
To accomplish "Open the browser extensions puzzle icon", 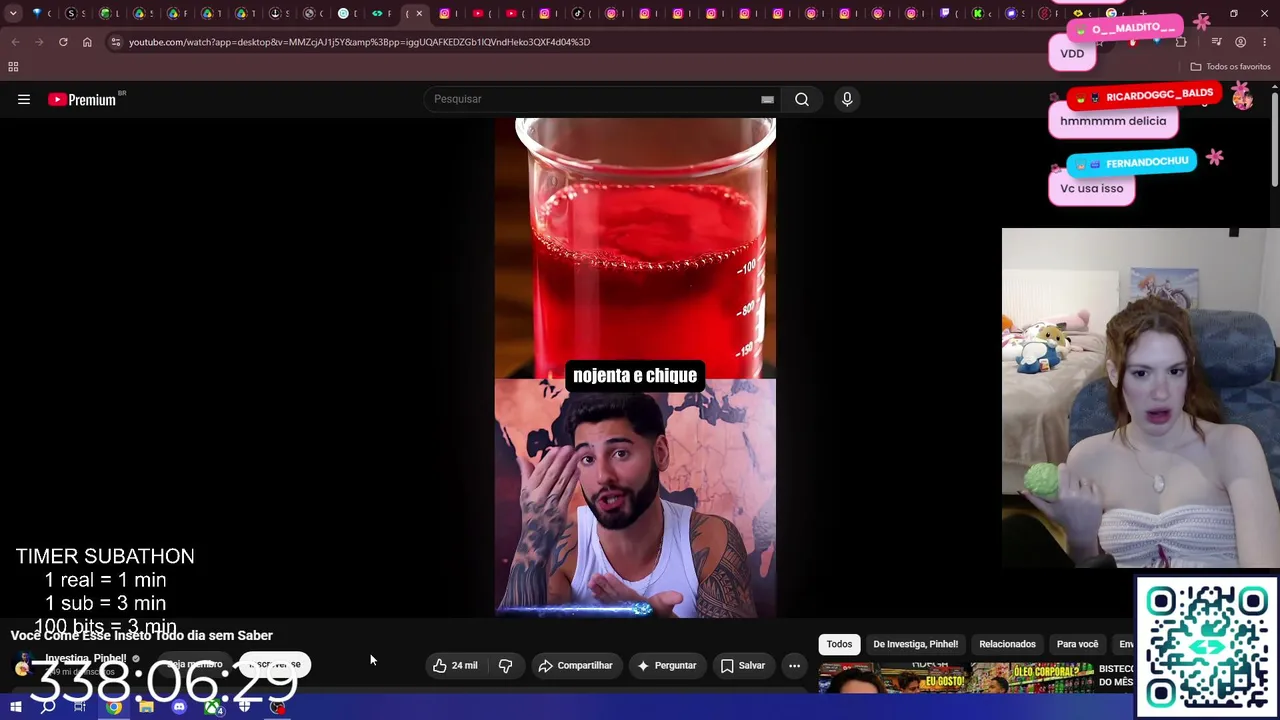I will click(x=1181, y=42).
